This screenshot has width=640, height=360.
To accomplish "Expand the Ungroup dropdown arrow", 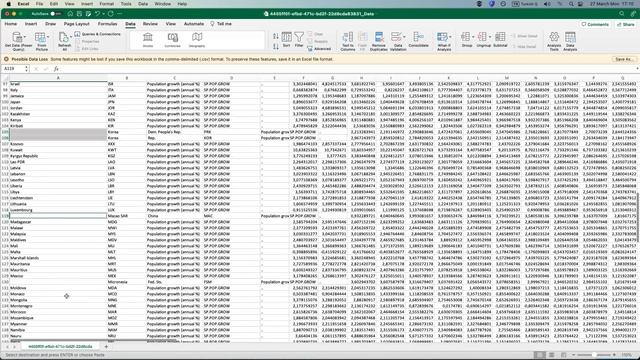I will pyautogui.click(x=490, y=37).
